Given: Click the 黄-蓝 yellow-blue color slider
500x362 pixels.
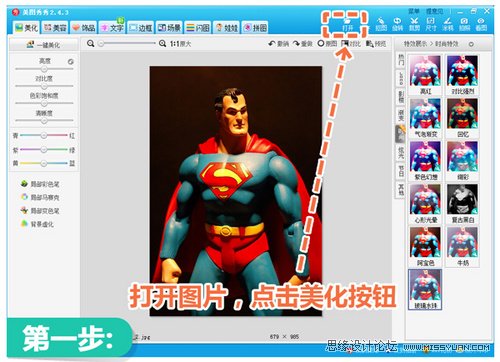Looking at the screenshot, I should [x=44, y=163].
